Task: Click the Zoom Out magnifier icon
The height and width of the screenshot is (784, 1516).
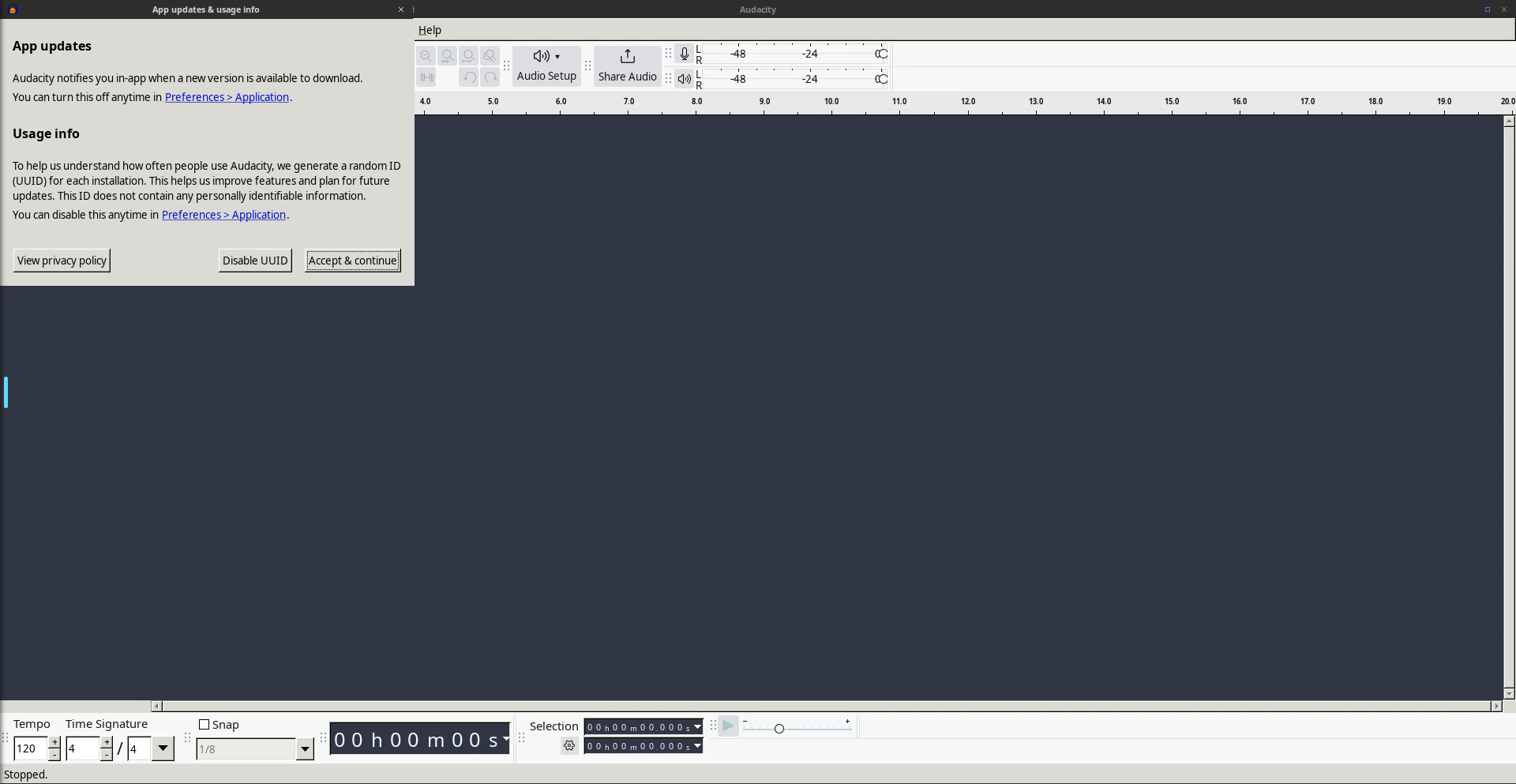Action: [426, 56]
